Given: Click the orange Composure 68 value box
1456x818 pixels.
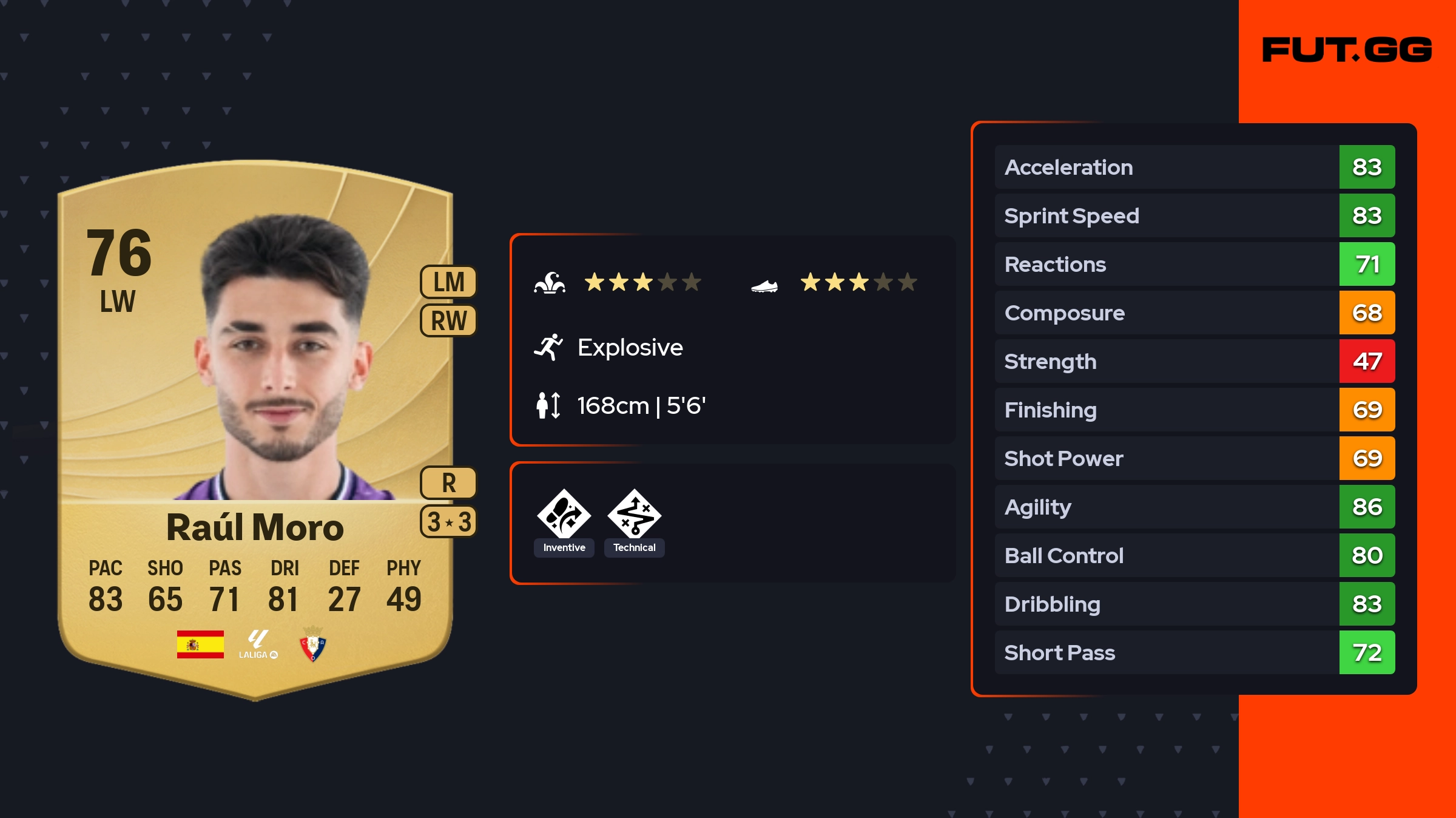Looking at the screenshot, I should pos(1367,313).
